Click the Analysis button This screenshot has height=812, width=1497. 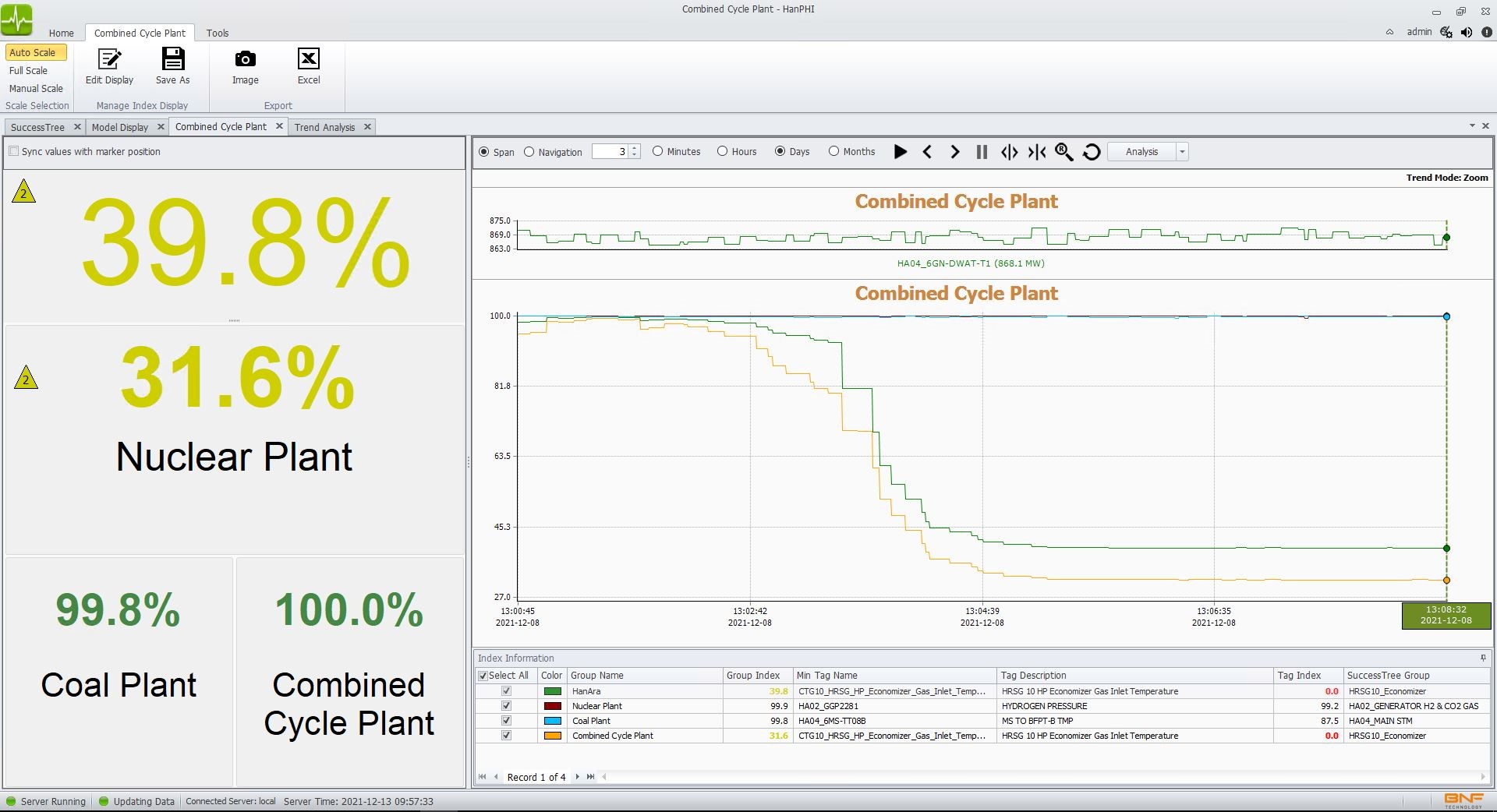click(x=1141, y=152)
